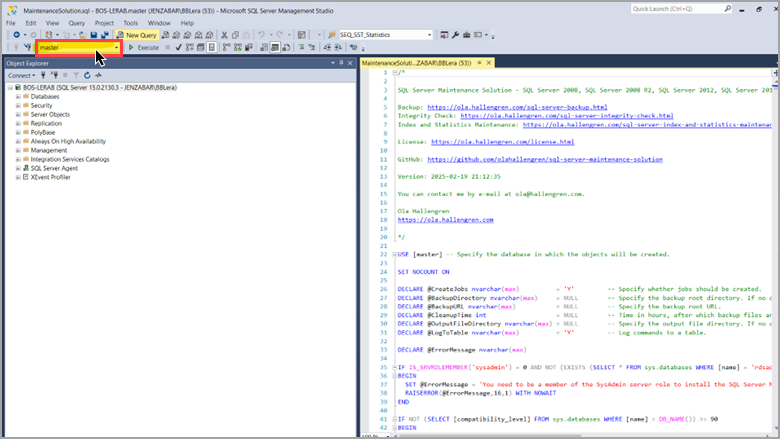This screenshot has width=780, height=439.
Task: Comment out the selected lines icon
Action: 301,47
